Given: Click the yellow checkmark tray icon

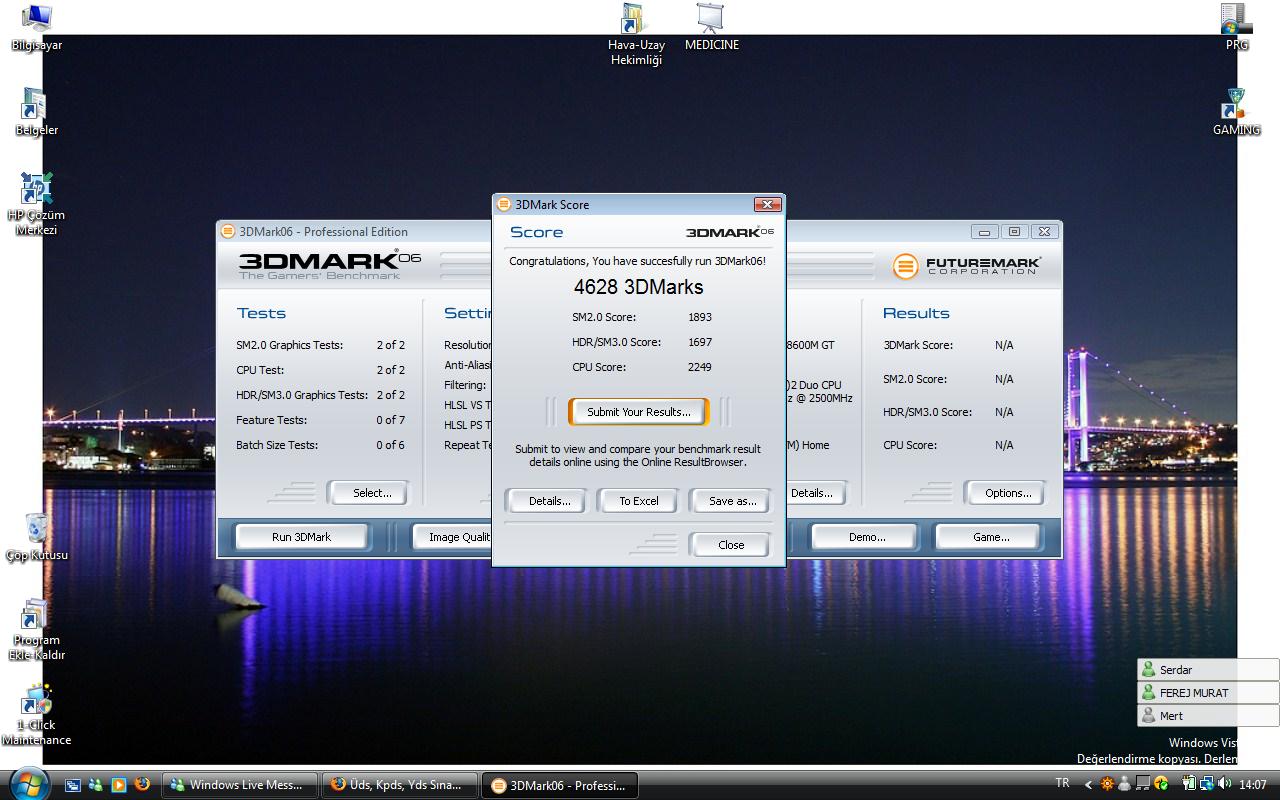Looking at the screenshot, I should 1161,784.
